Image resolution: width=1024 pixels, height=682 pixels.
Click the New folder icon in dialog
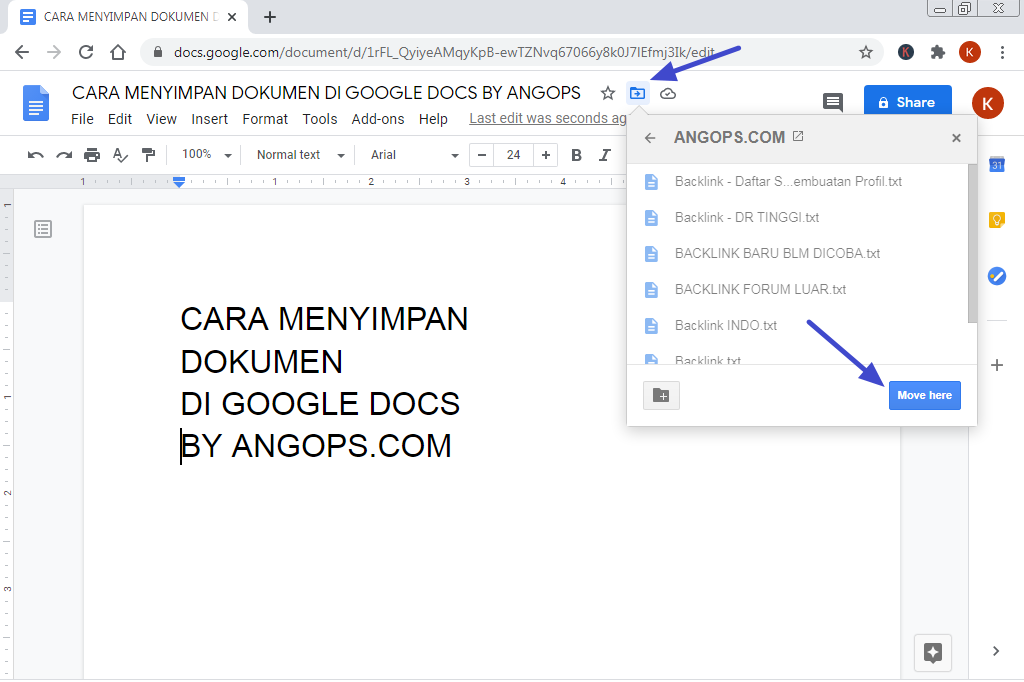(661, 395)
